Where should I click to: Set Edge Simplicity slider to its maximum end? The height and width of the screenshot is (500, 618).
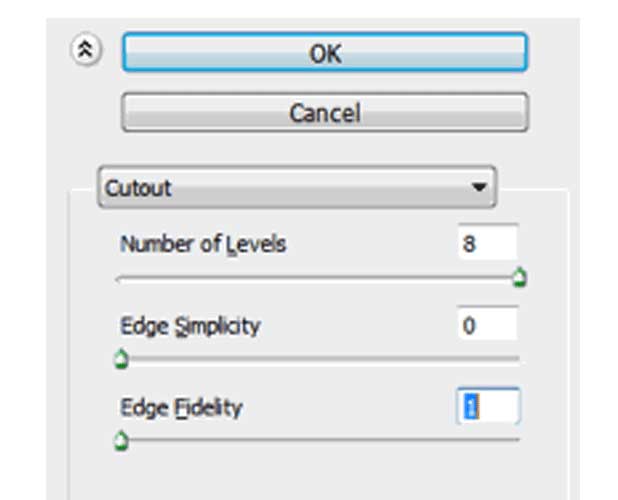[518, 359]
